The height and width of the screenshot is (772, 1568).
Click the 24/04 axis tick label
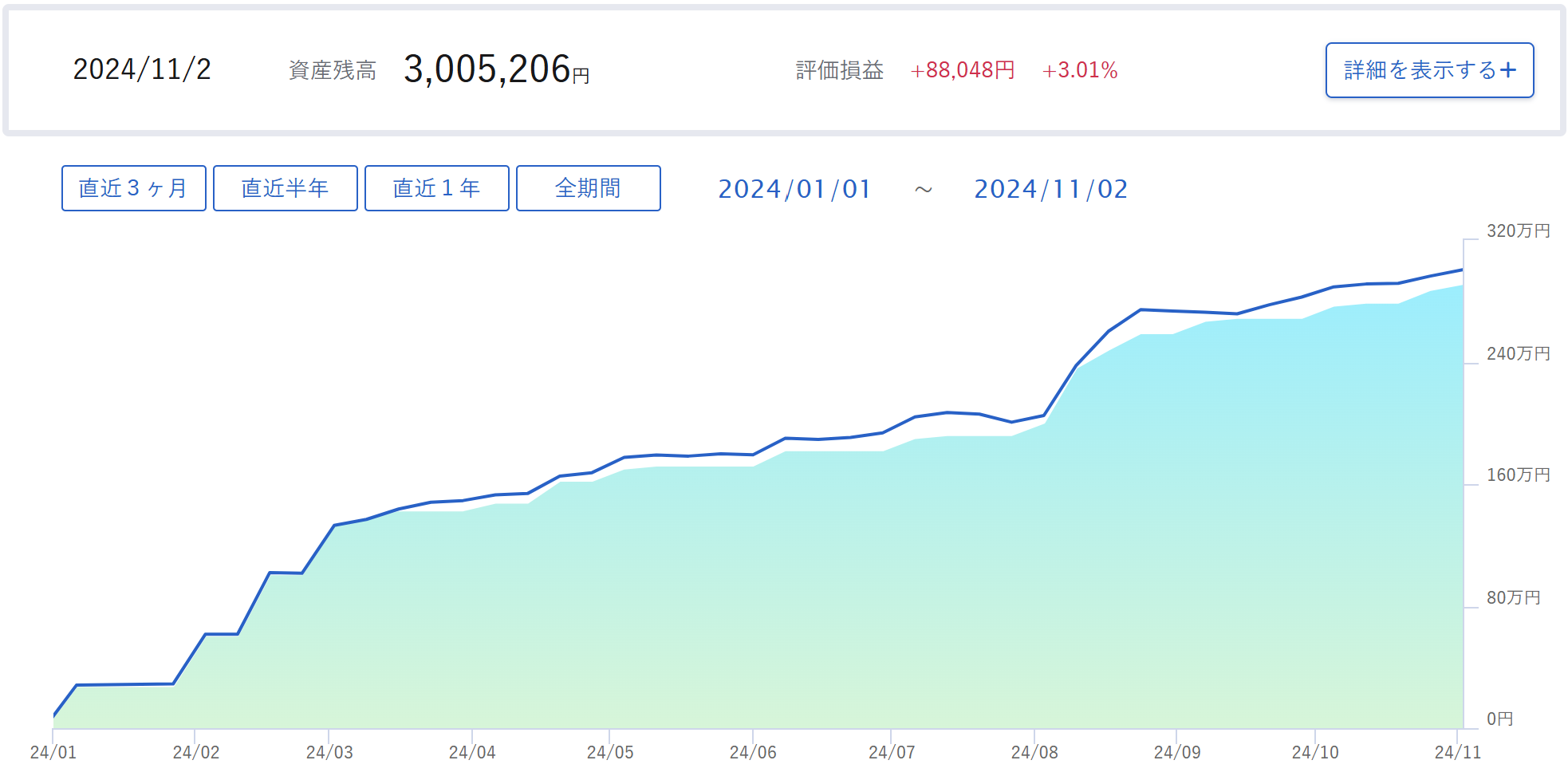click(472, 752)
